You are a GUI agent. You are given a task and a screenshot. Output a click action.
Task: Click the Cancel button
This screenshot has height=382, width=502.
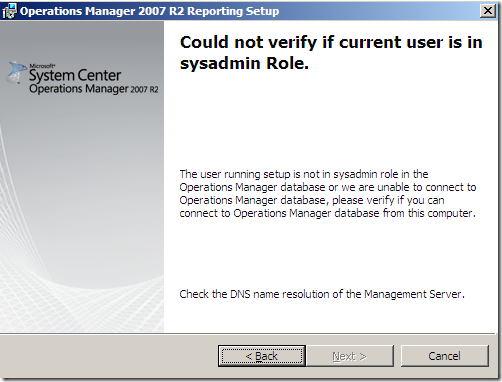[444, 356]
